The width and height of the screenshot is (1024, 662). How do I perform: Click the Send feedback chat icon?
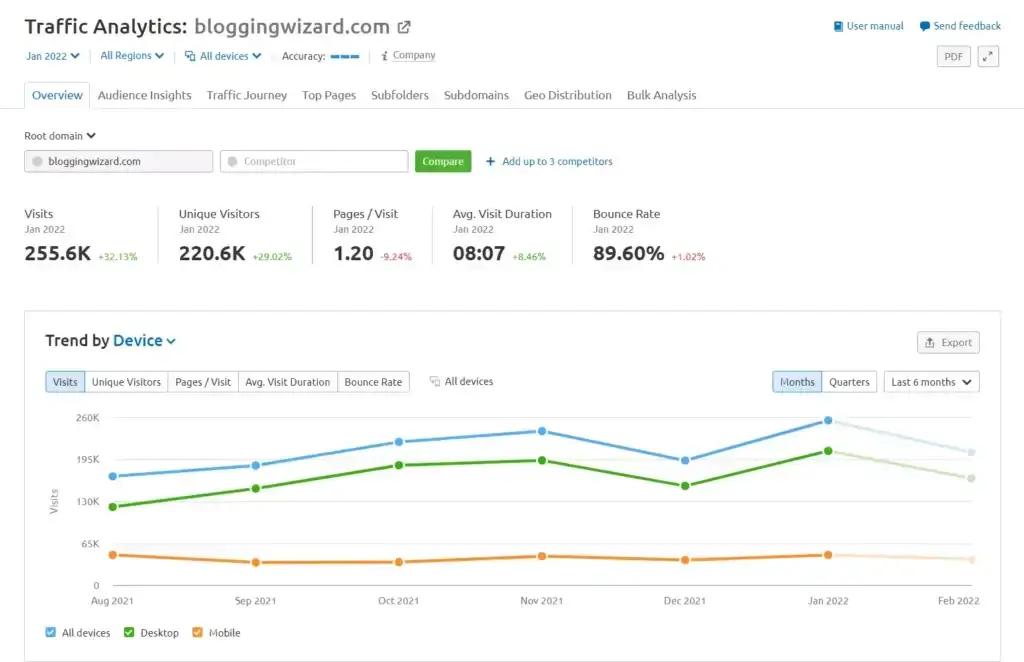[x=925, y=26]
